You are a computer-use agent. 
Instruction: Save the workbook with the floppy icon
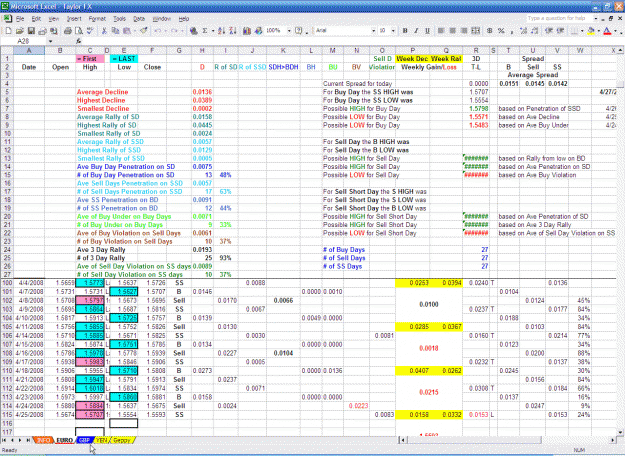coord(31,31)
